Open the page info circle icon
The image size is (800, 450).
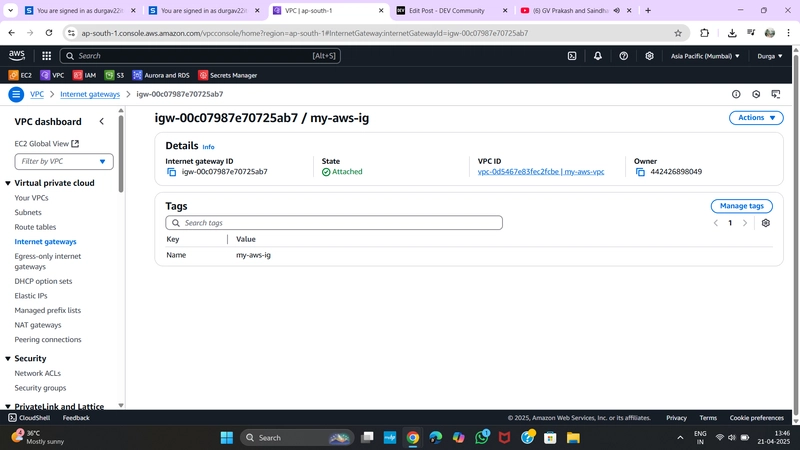[x=736, y=94]
